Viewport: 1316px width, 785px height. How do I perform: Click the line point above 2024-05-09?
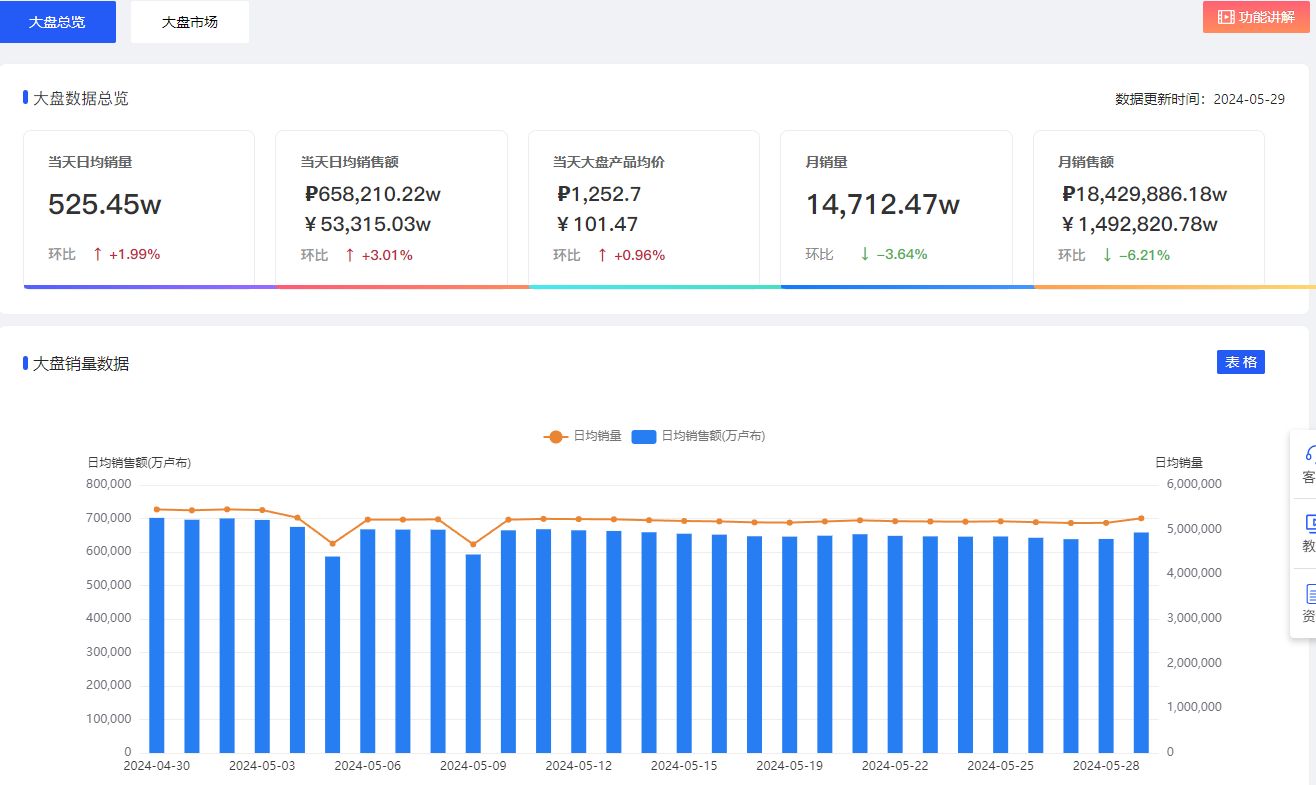click(x=473, y=545)
